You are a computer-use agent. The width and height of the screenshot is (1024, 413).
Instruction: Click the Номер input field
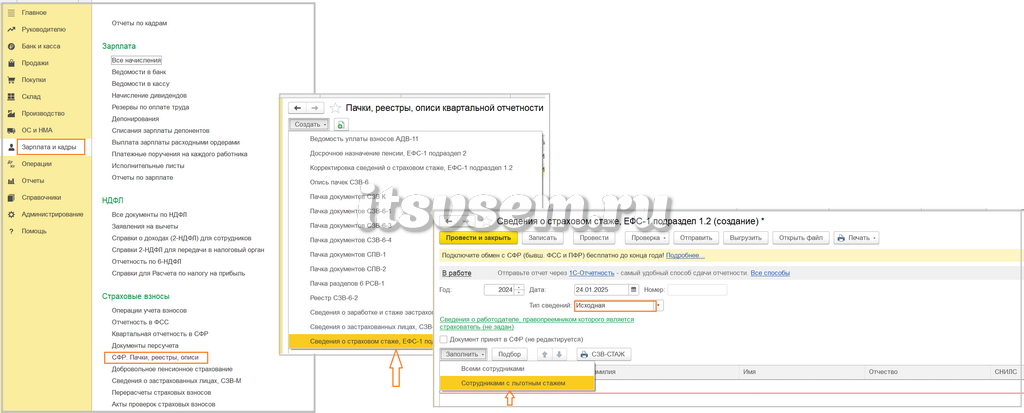697,289
